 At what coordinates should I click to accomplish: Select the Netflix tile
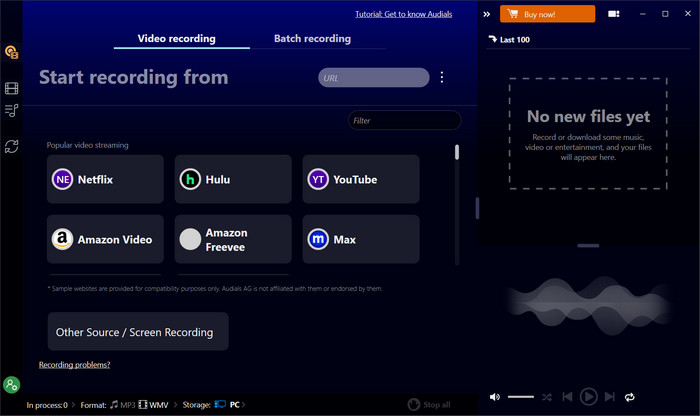point(105,179)
